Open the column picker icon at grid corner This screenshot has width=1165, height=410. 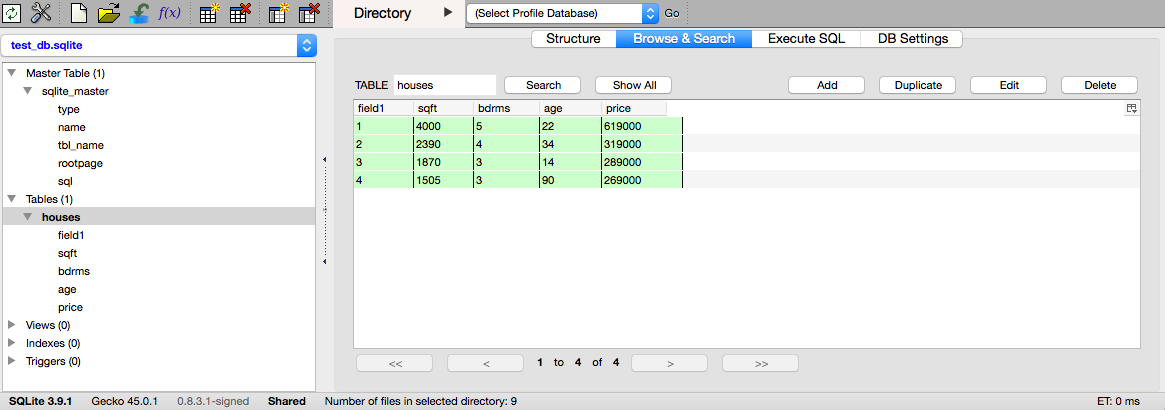tap(1131, 108)
